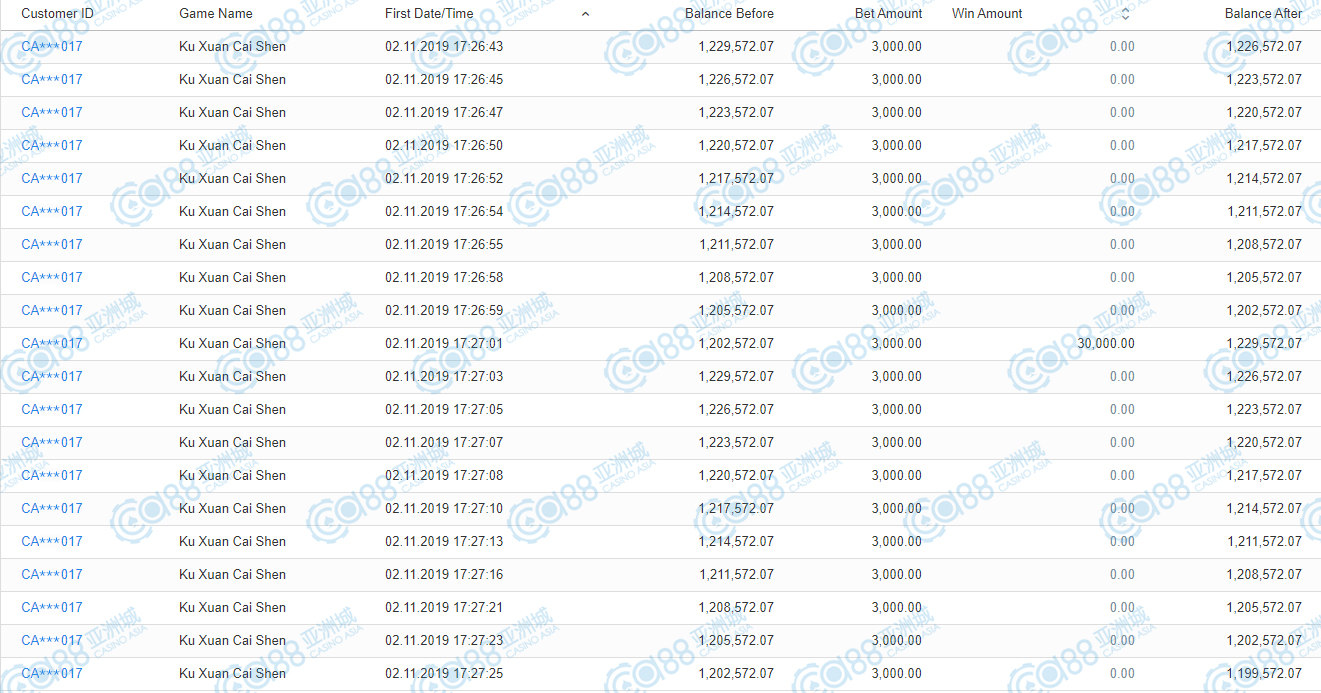The image size is (1321, 693).
Task: Select Balance Before 1,202,572.07 in the 17:27:01 row
Action: 736,343
